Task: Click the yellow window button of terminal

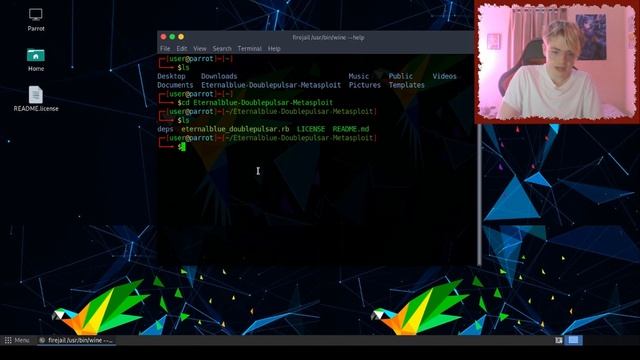Action: point(181,37)
